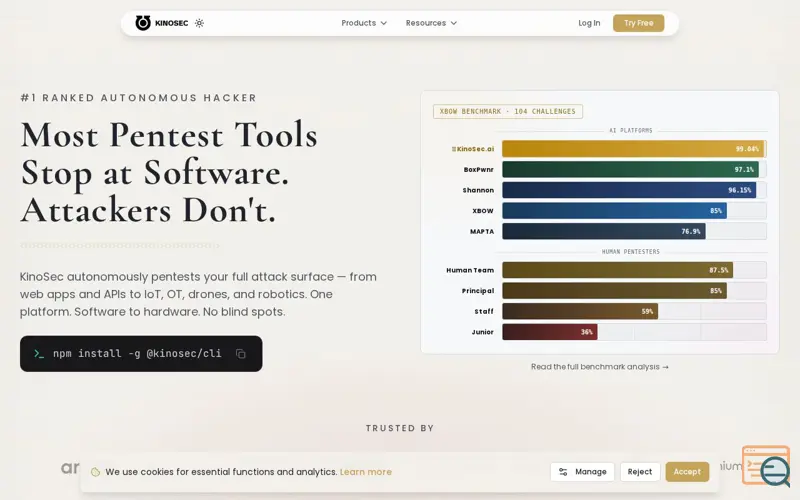The image size is (800, 500).
Task: Click the Junior label in chart
Action: (482, 332)
